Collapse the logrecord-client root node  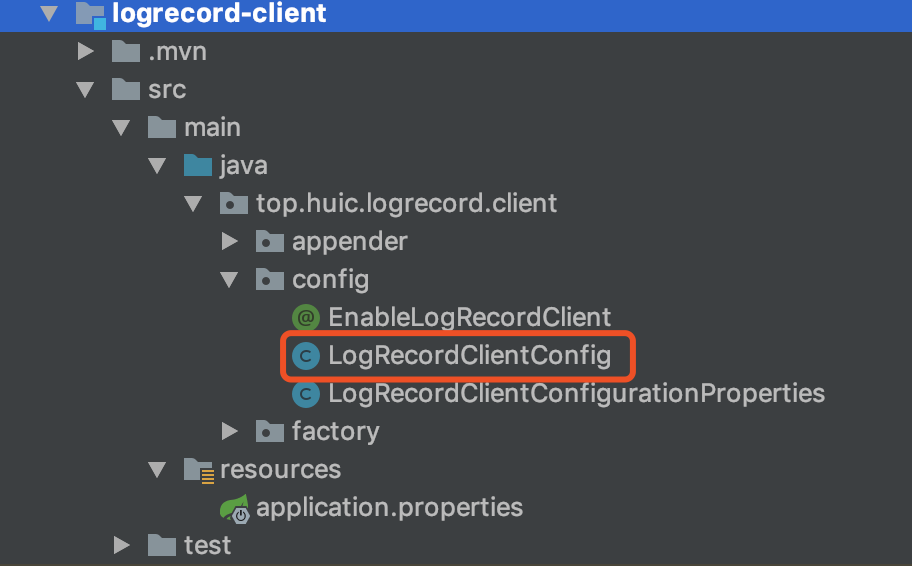tap(49, 13)
